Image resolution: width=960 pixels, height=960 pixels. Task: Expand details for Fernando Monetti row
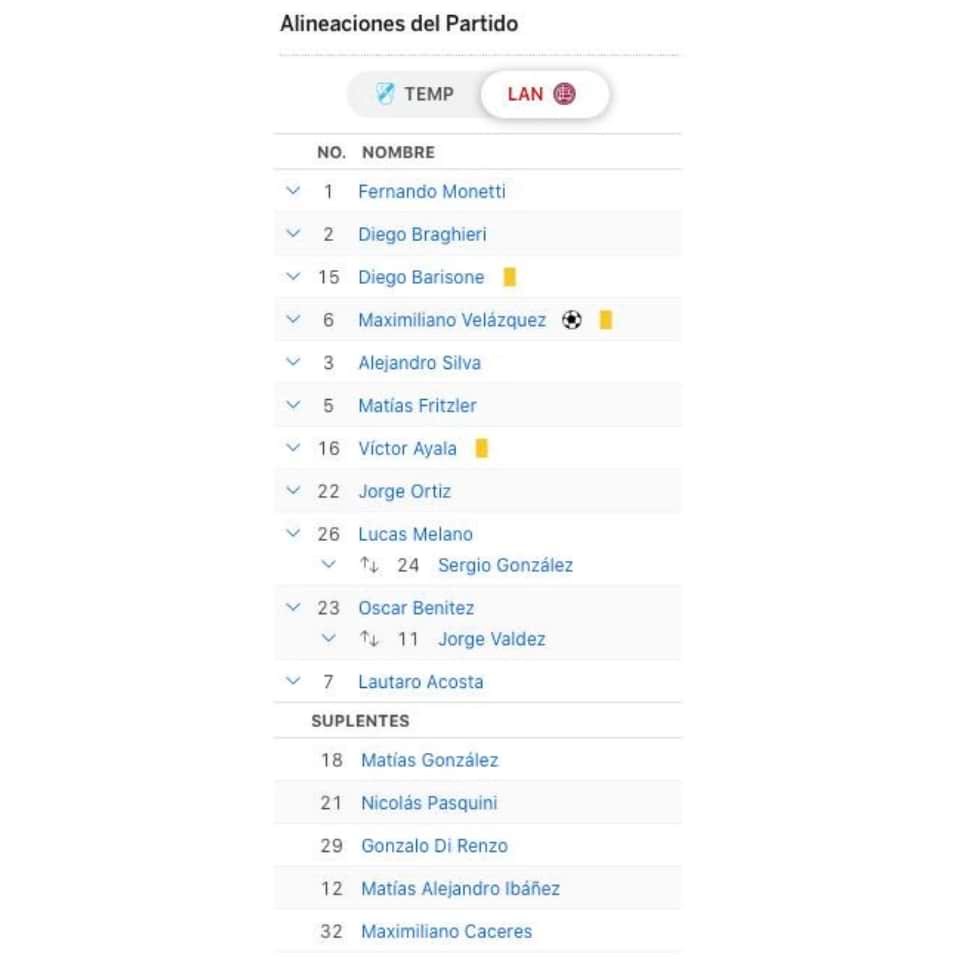293,190
